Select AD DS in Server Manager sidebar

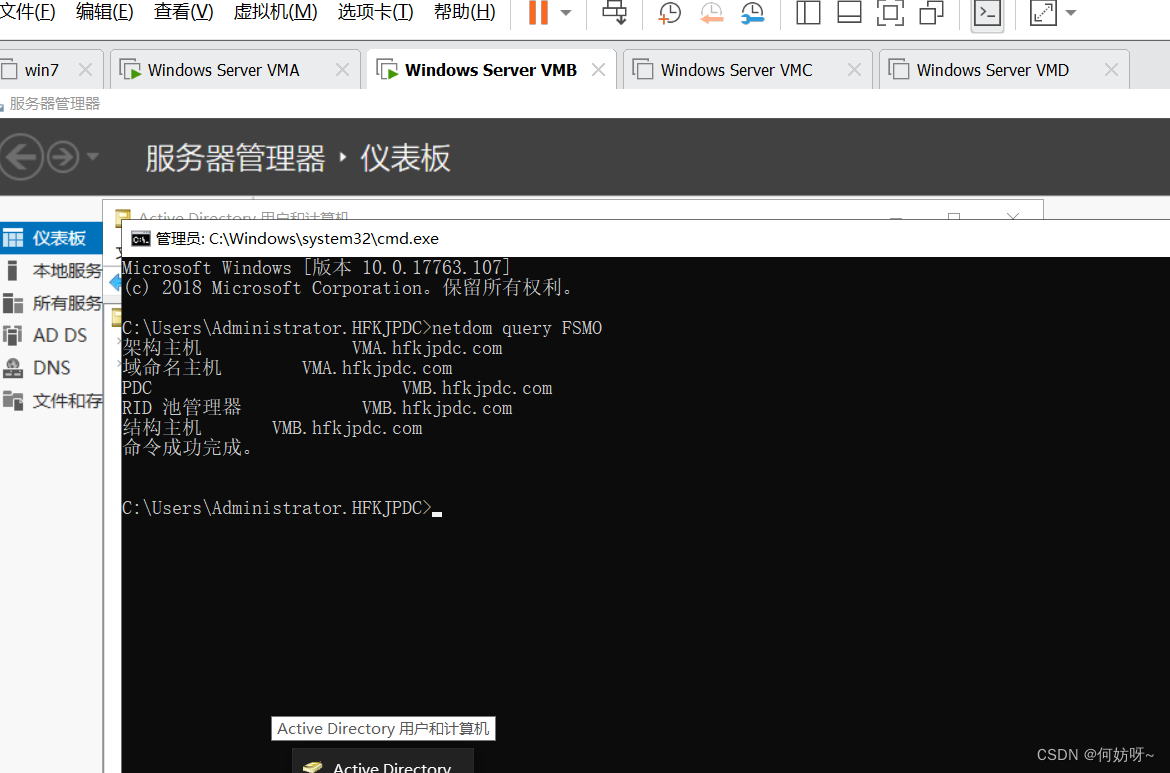pos(60,335)
